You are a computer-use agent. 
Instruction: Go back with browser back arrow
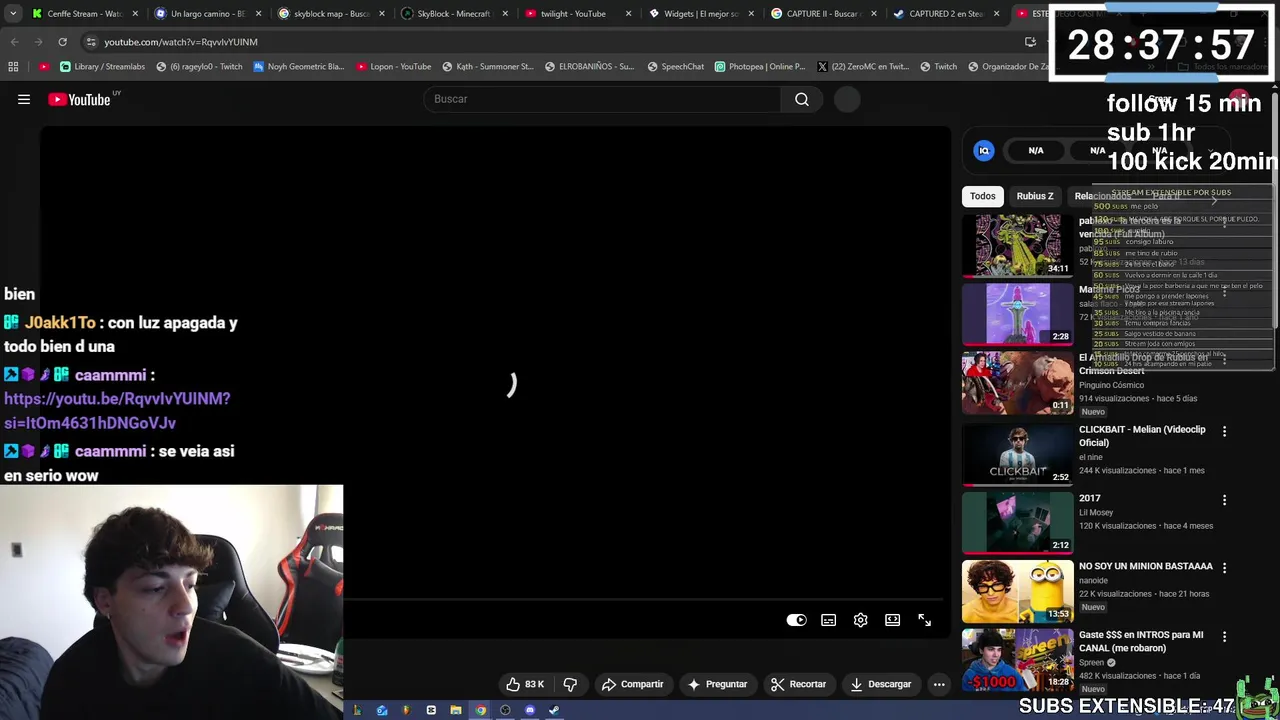click(14, 42)
